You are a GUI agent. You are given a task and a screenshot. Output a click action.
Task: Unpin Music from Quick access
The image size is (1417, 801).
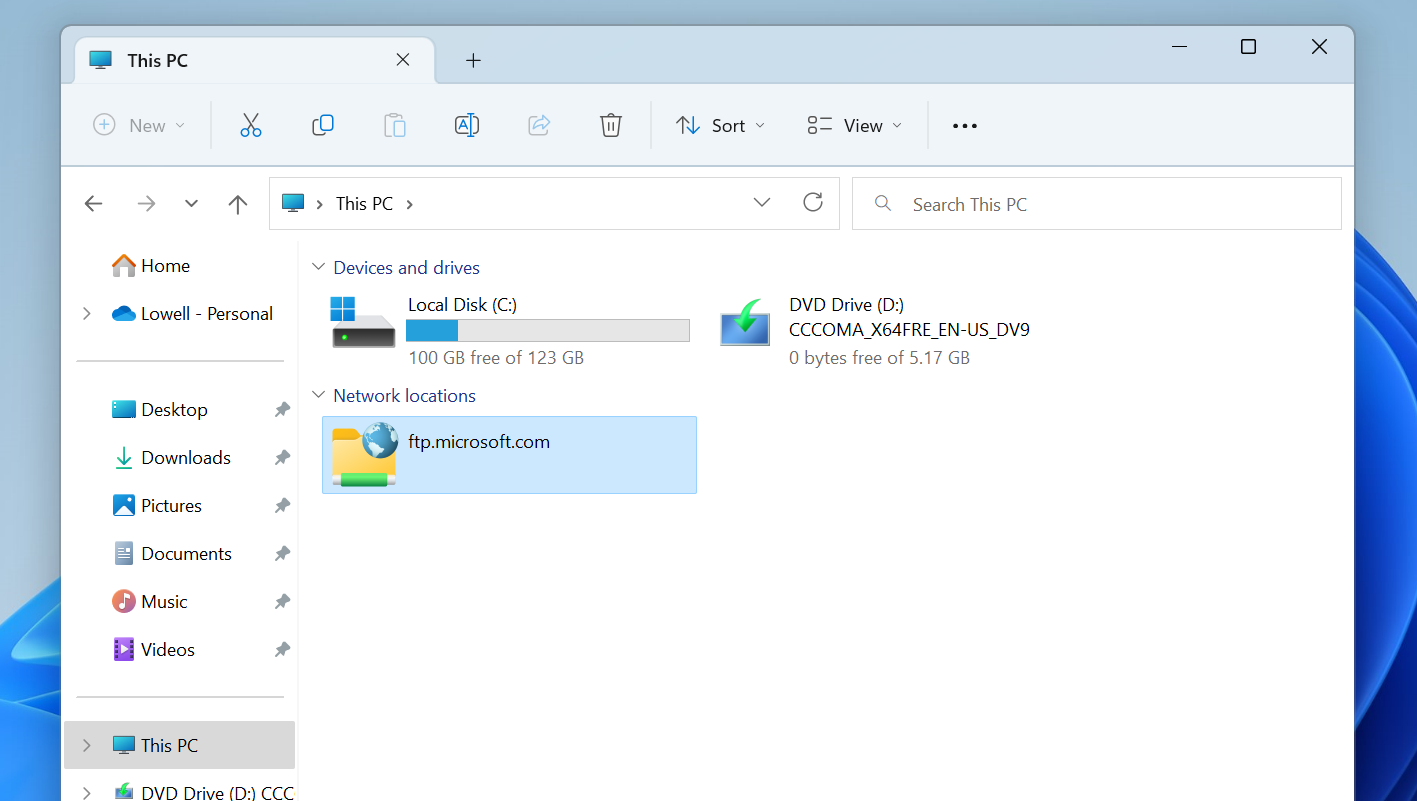[281, 601]
